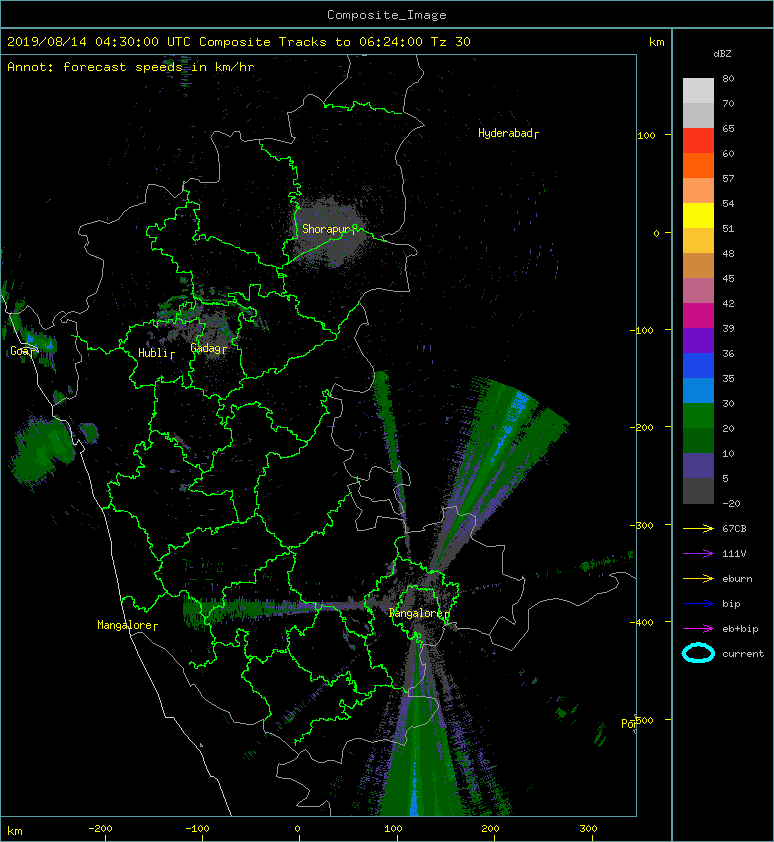
Task: Click the eb+bip legend label
Action: click(740, 629)
